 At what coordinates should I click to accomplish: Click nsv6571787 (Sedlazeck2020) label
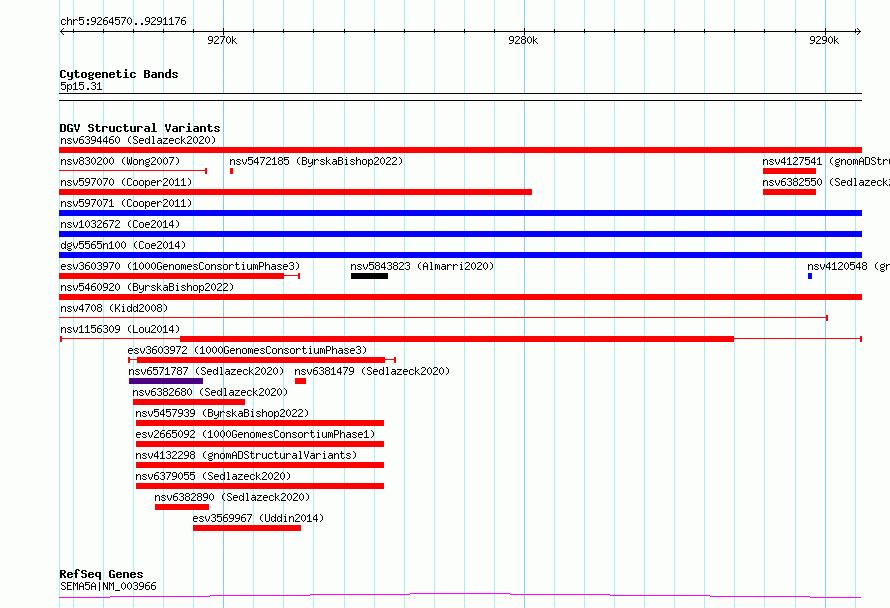pos(206,371)
